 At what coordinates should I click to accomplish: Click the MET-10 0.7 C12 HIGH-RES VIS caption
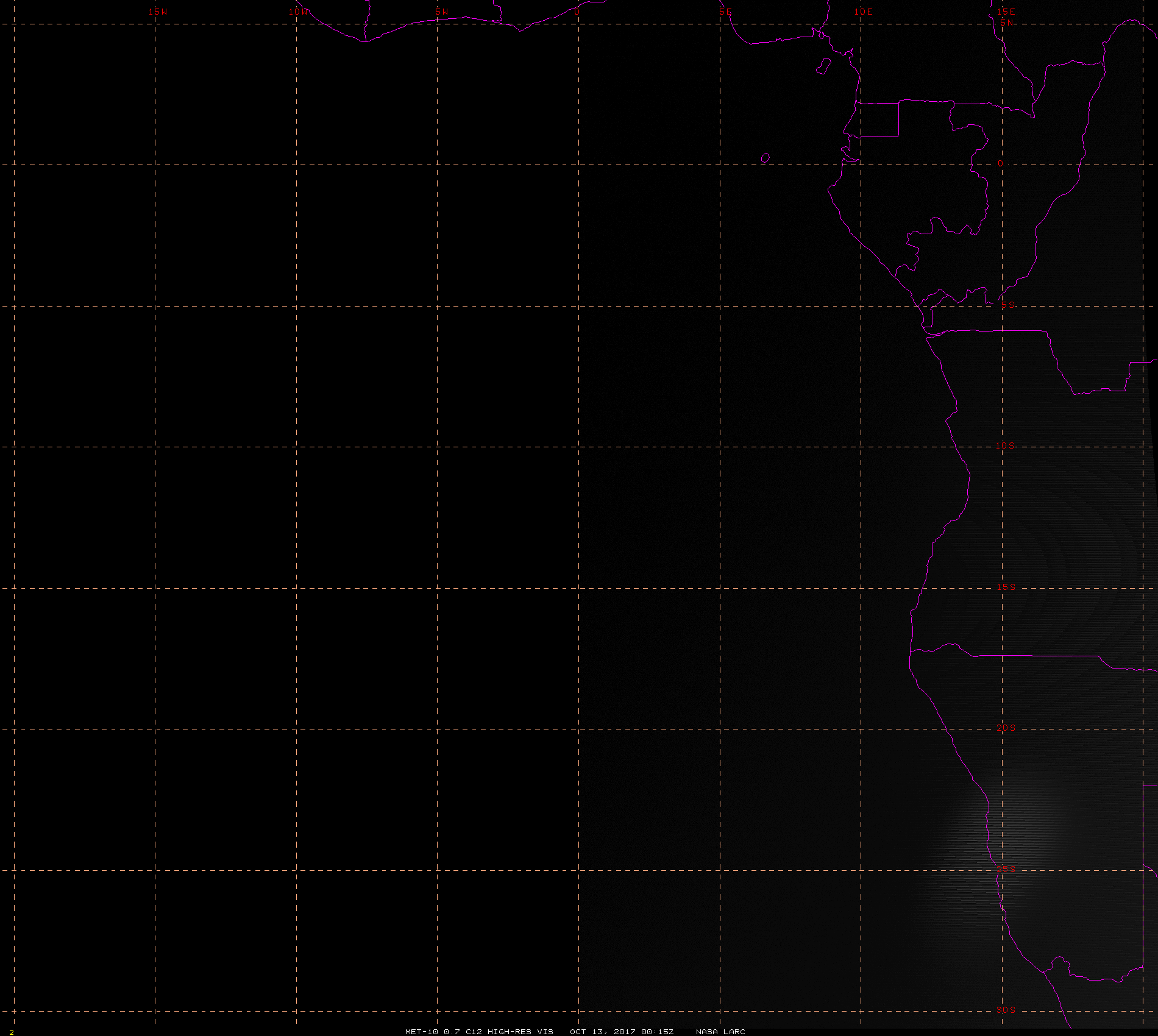480,1032
